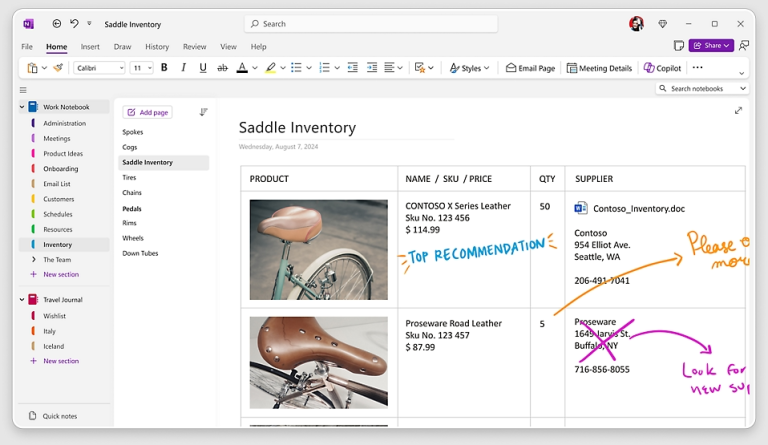Open the Product Ideas section
The width and height of the screenshot is (768, 445).
(63, 154)
